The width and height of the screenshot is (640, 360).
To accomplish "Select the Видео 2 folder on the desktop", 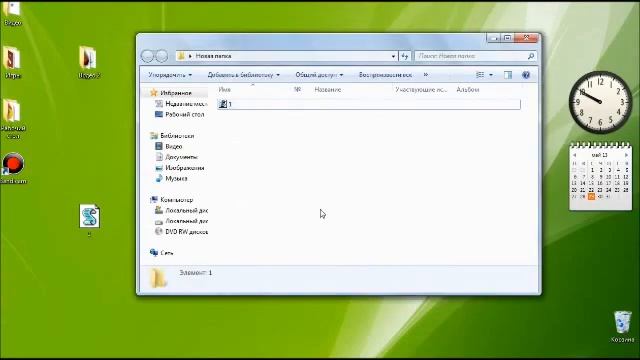I will click(x=89, y=62).
